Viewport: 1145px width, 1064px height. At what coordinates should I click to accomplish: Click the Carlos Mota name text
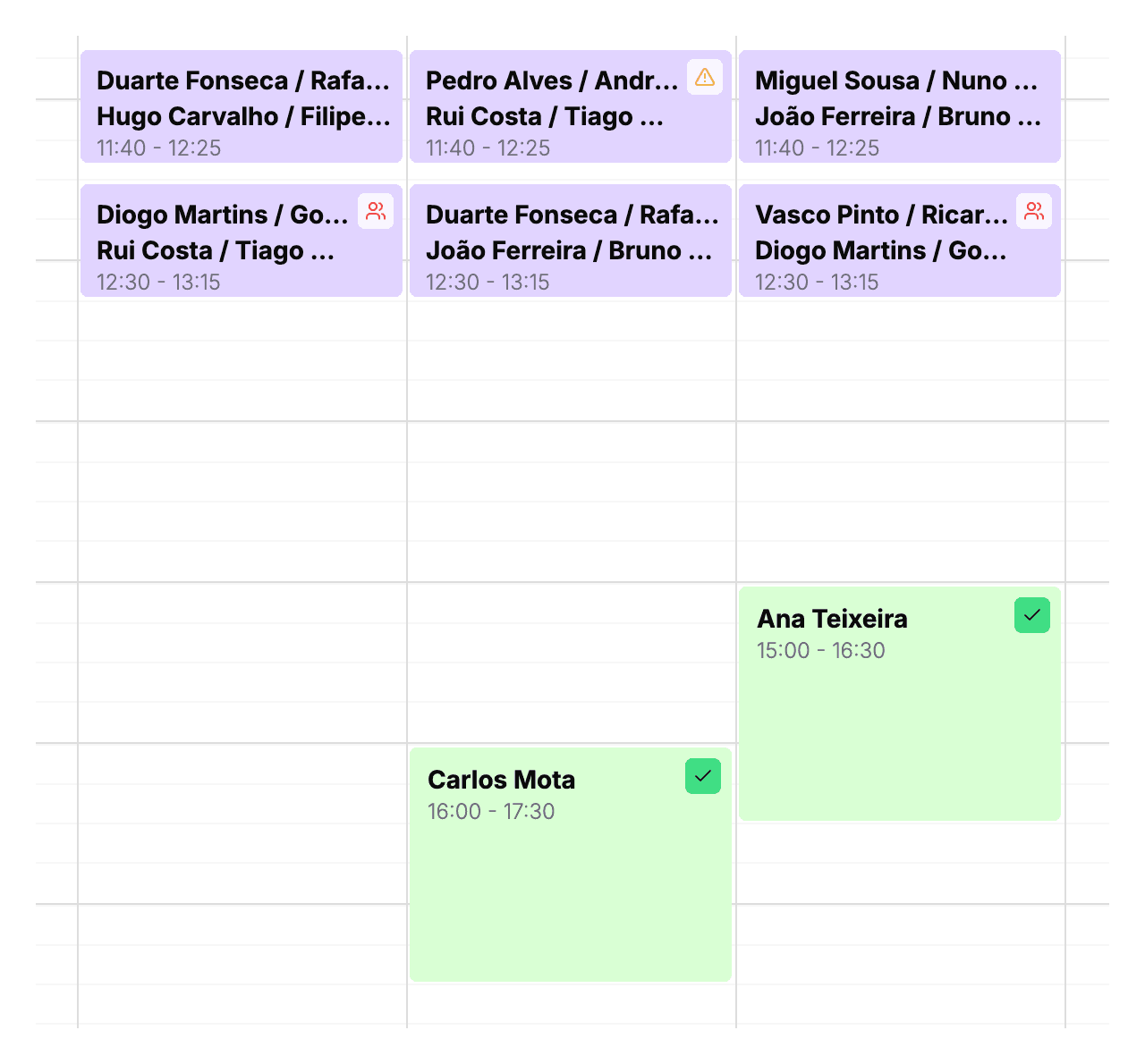tap(501, 780)
